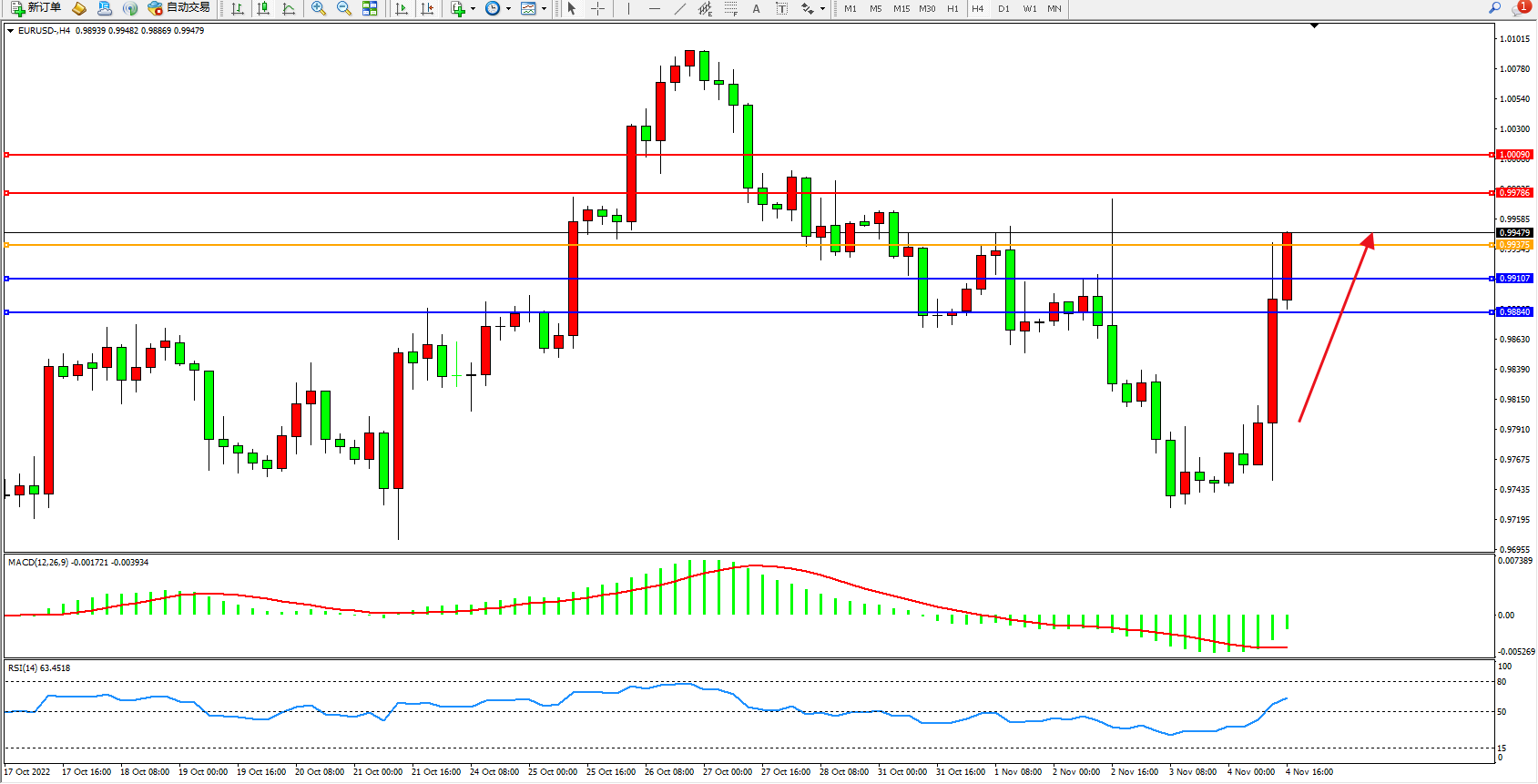The height and width of the screenshot is (784, 1538).
Task: Switch chart to line chart mode
Action: (289, 8)
